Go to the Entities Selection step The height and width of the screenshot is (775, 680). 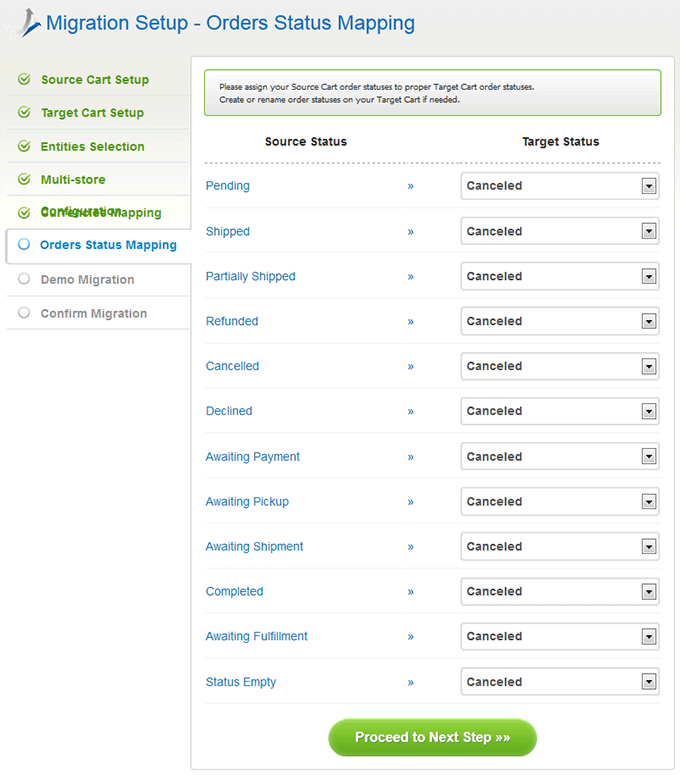[92, 146]
